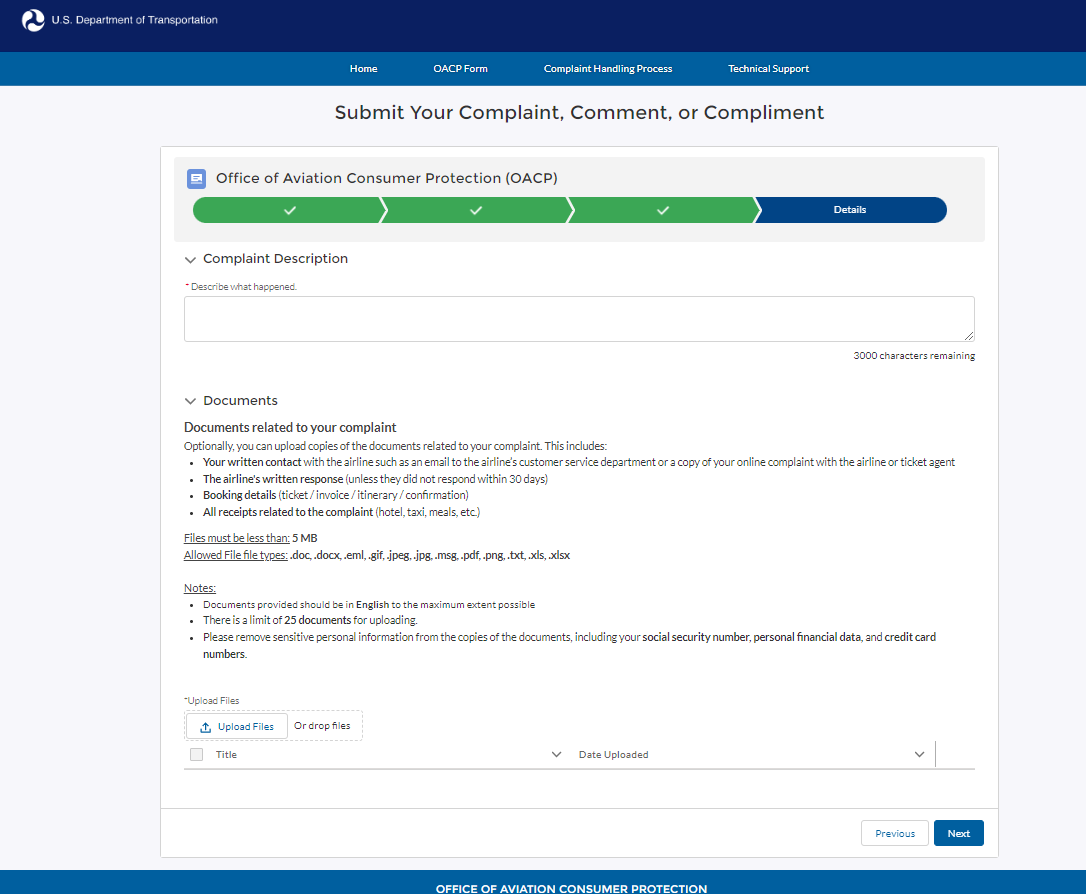Click the OACP form document icon
This screenshot has height=894, width=1086.
click(x=197, y=179)
